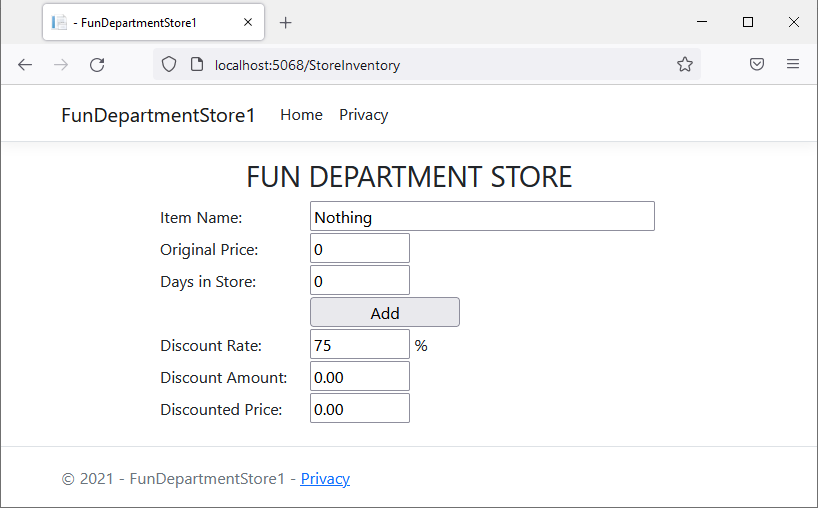Open the FunDepartmentStore1 brand link

click(158, 115)
